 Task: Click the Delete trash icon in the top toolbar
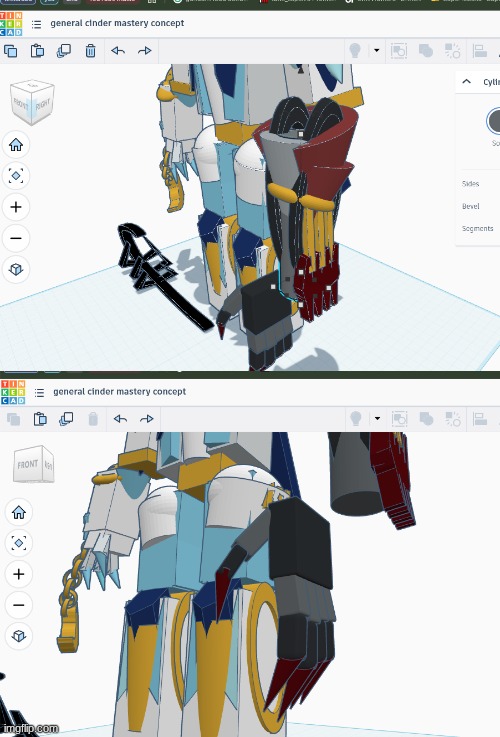[x=91, y=51]
